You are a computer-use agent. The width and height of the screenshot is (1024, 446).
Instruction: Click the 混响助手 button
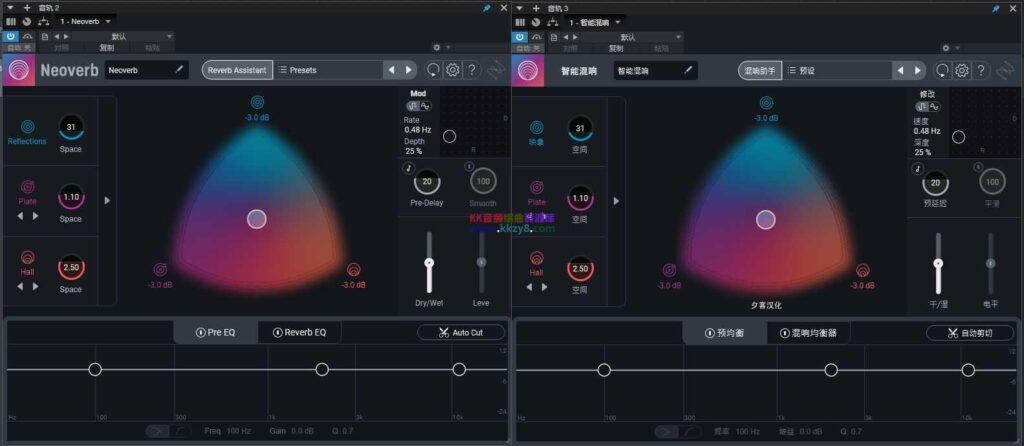pos(760,70)
